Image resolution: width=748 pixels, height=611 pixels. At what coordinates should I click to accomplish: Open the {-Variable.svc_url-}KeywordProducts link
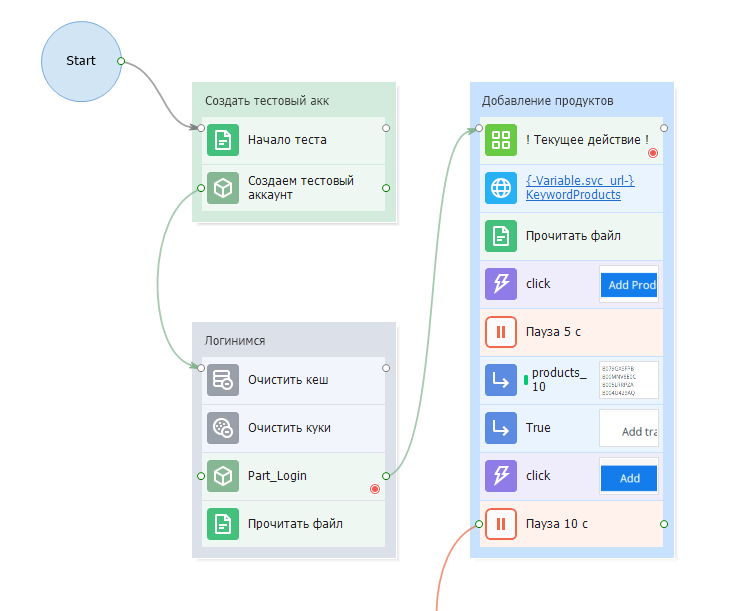coord(579,188)
